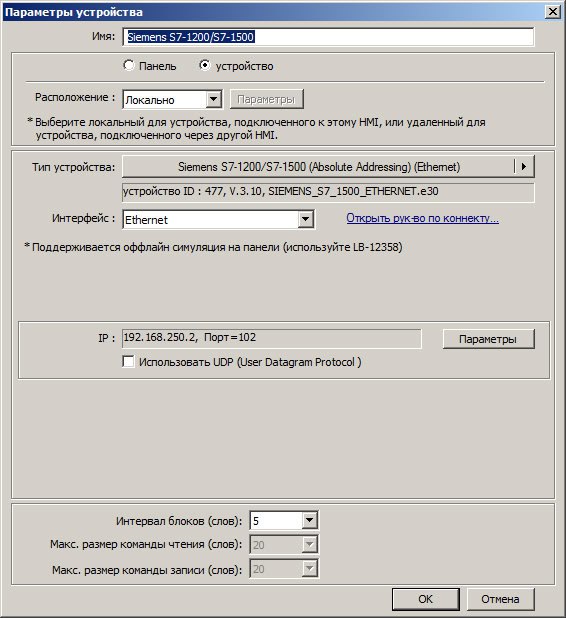Image resolution: width=566 pixels, height=618 pixels.
Task: Open the Интервал блоков dropdown
Action: [309, 520]
